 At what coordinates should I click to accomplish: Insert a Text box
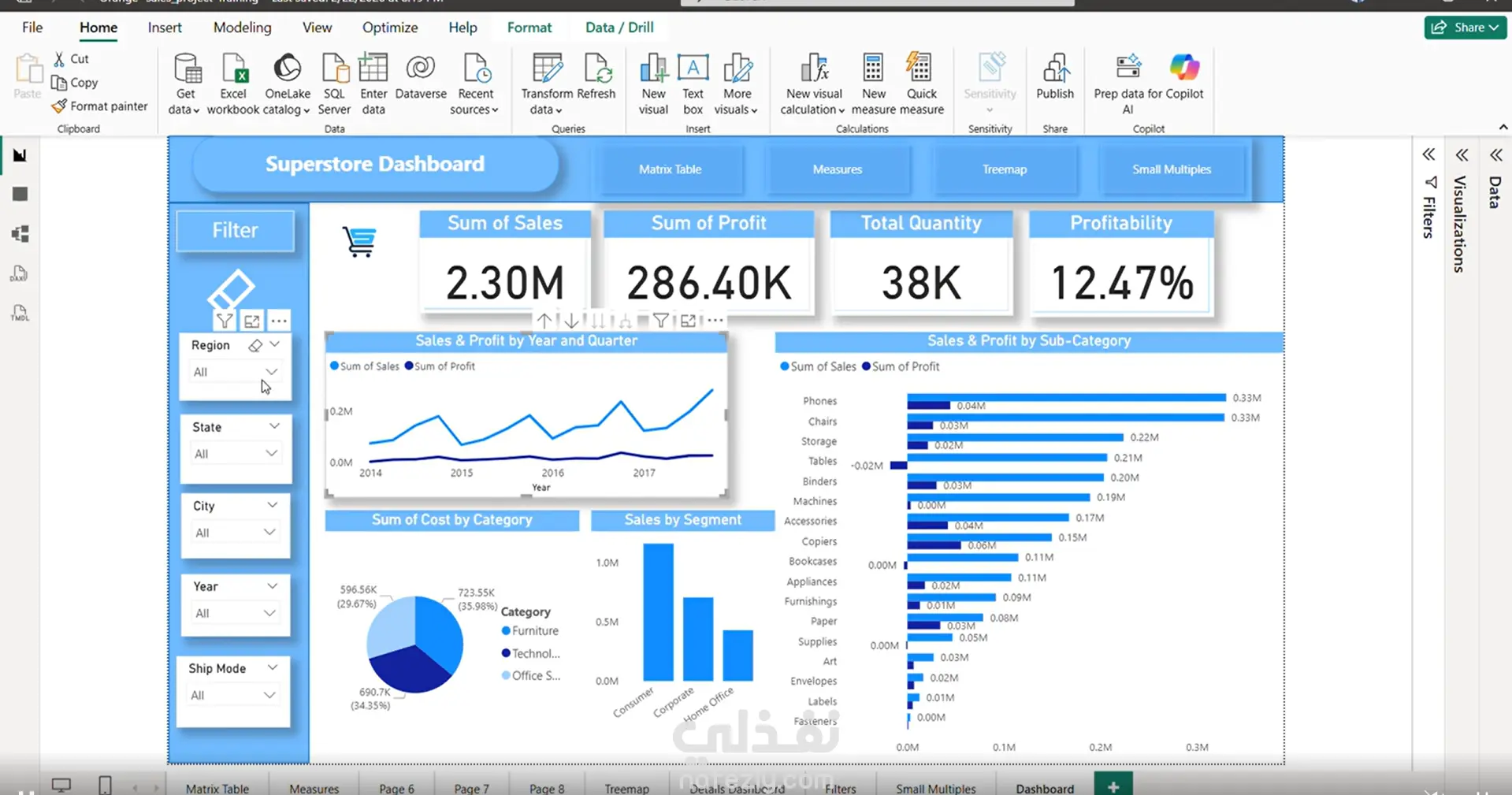693,69
